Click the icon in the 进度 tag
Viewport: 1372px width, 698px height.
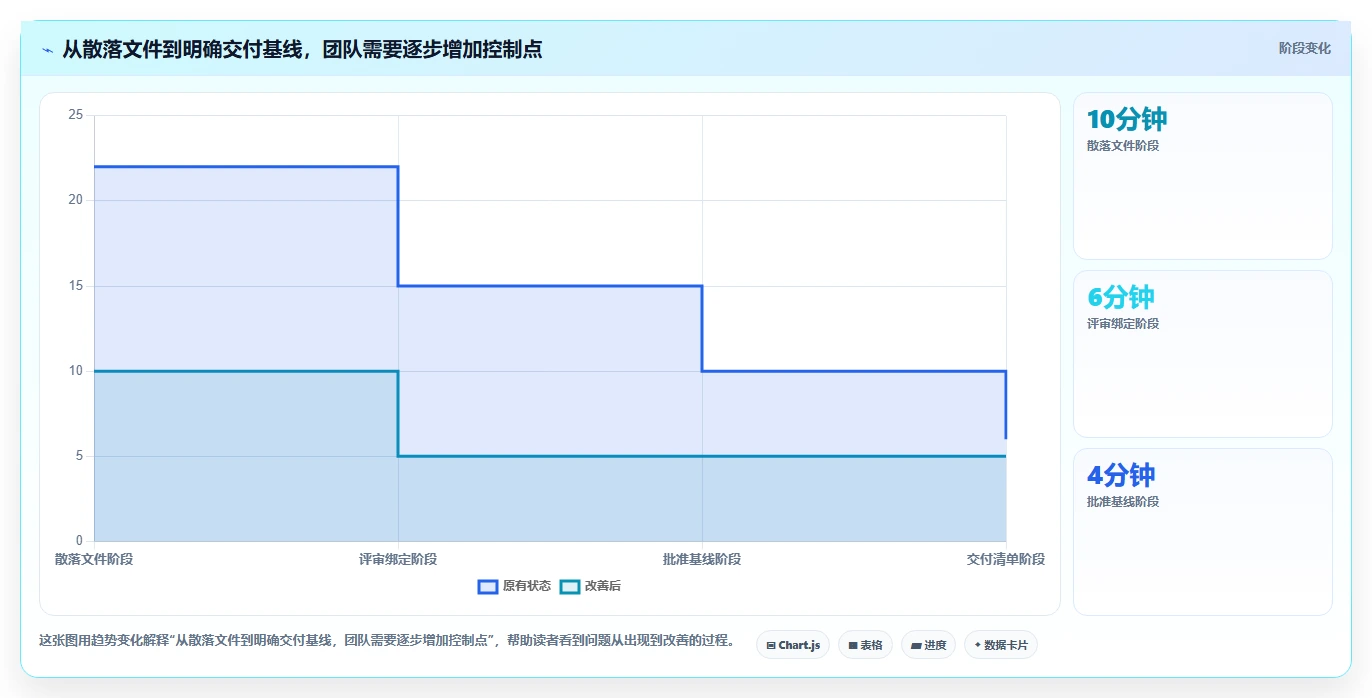[916, 646]
